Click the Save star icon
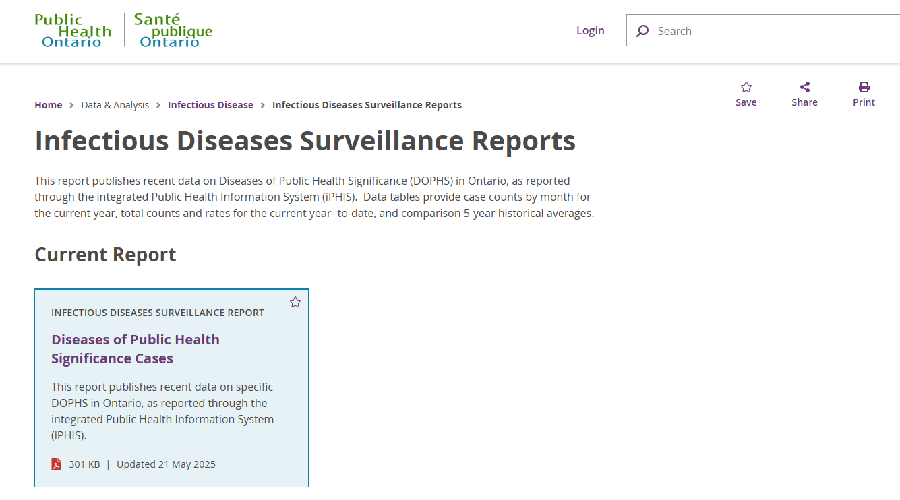Image resolution: width=900 pixels, height=500 pixels. point(746,87)
